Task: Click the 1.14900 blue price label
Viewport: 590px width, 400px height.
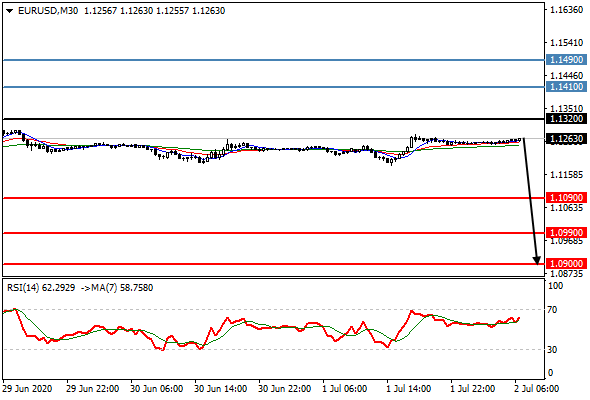Action: (566, 59)
